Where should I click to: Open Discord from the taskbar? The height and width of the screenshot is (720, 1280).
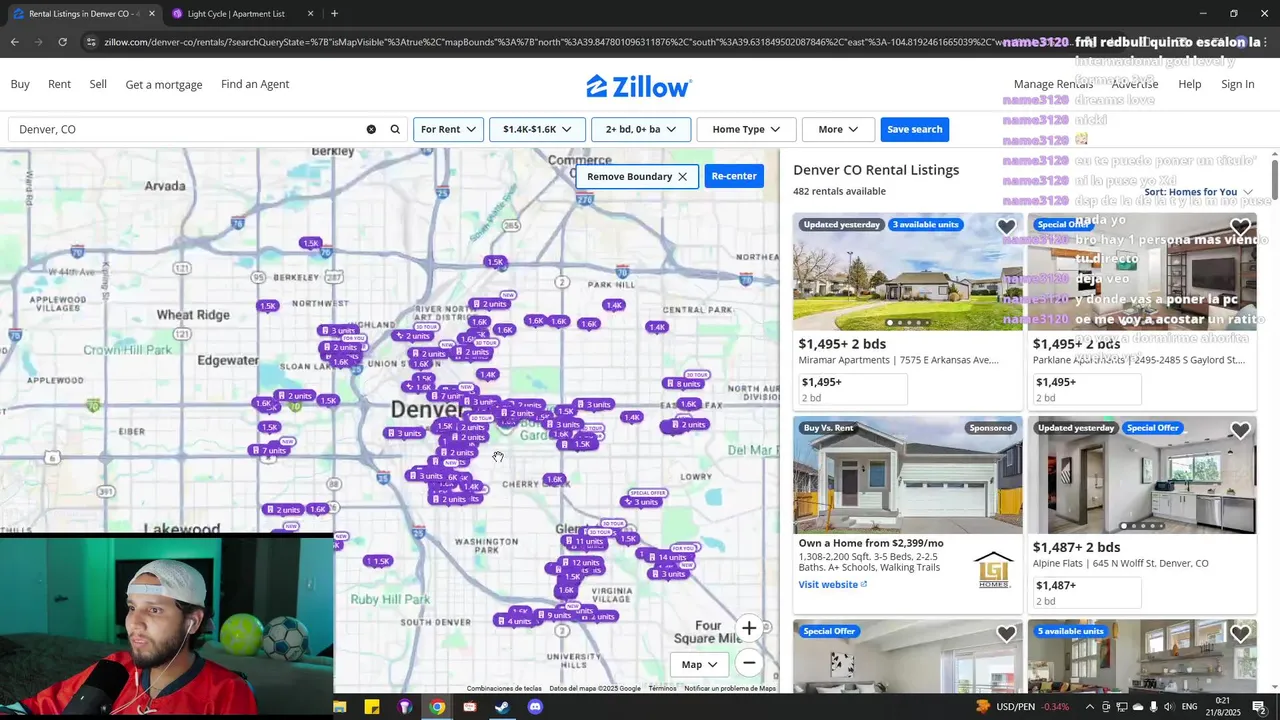pyautogui.click(x=535, y=707)
